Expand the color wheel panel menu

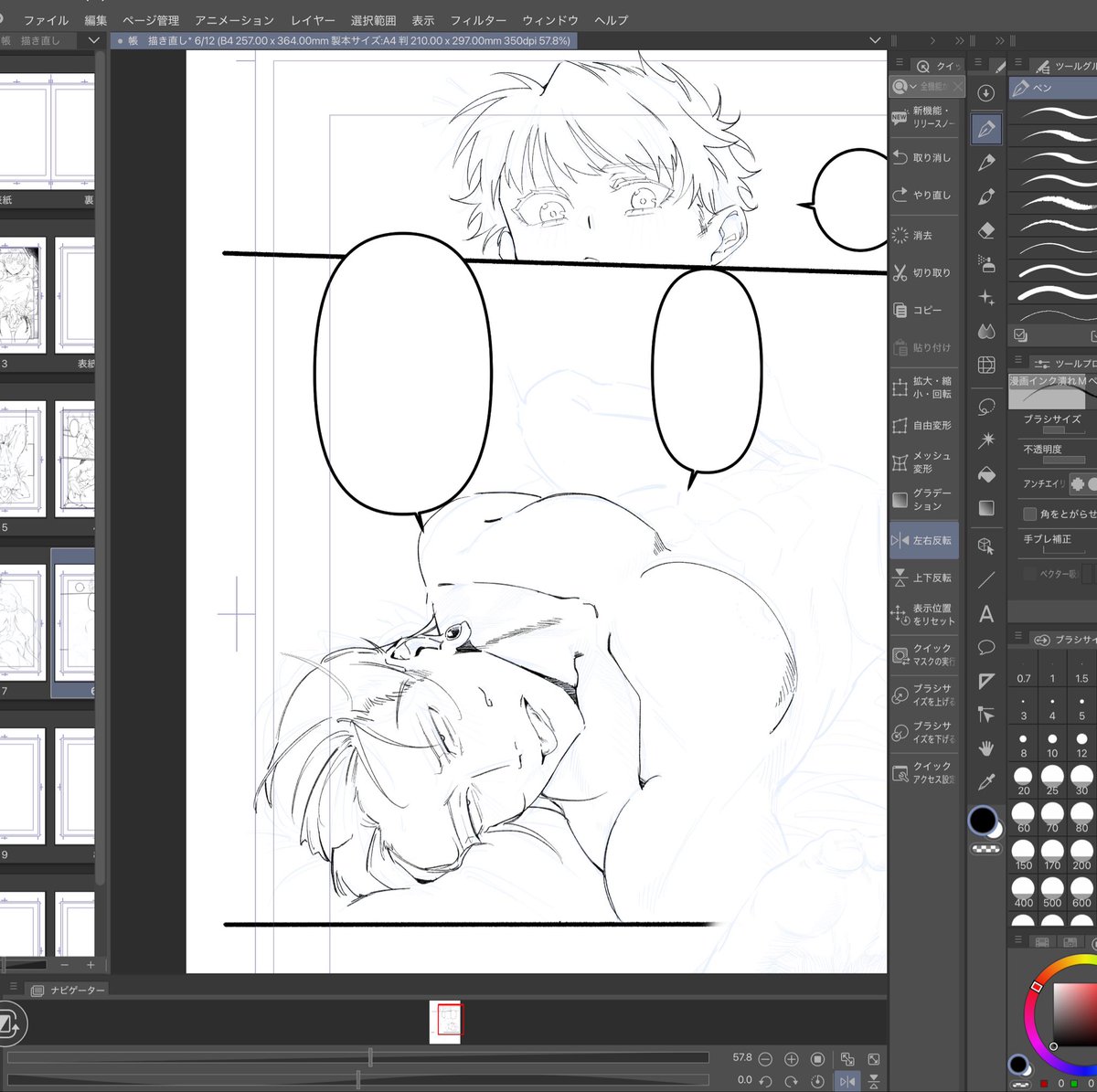(x=1018, y=940)
